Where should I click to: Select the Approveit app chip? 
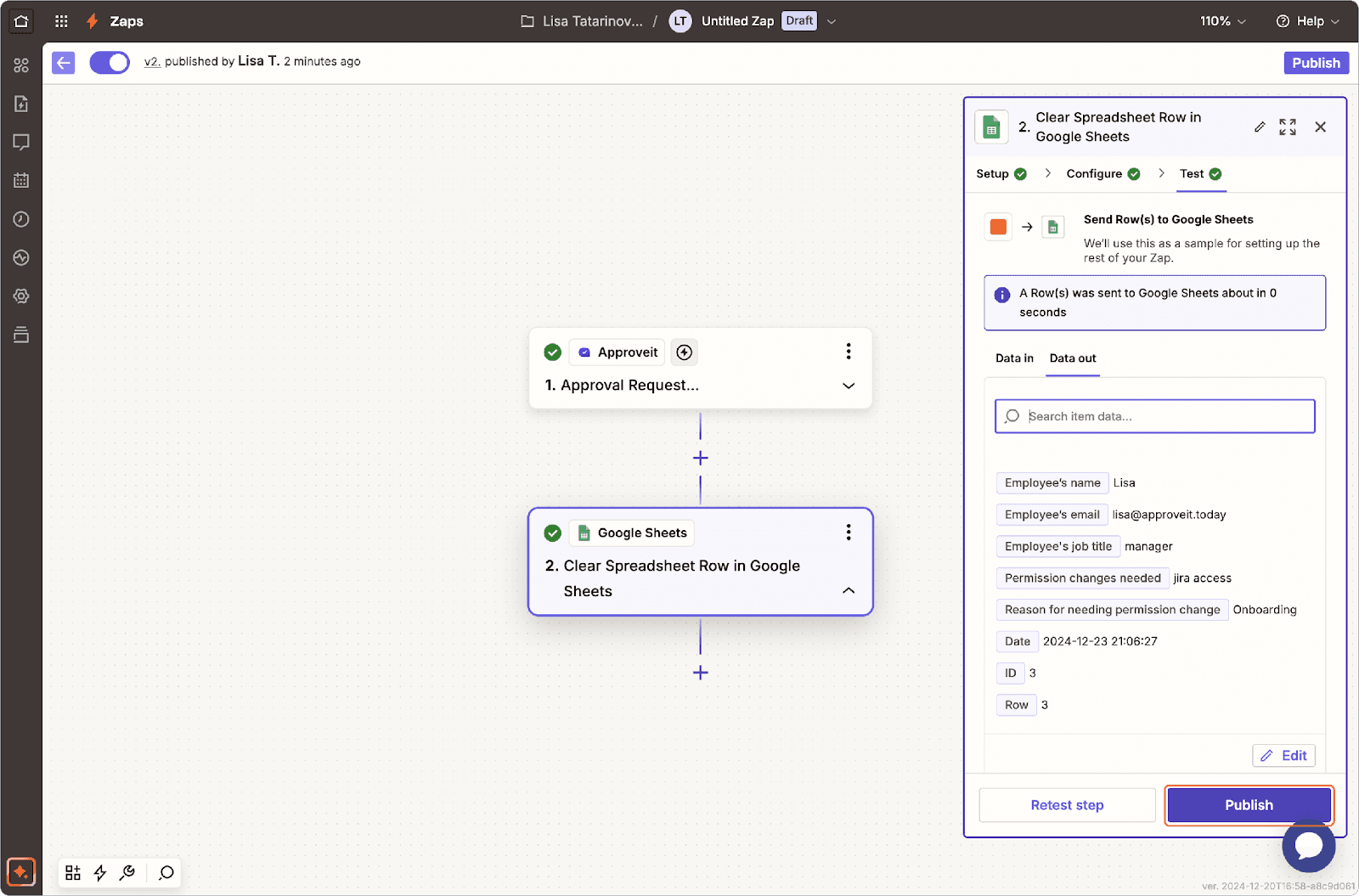coord(617,352)
